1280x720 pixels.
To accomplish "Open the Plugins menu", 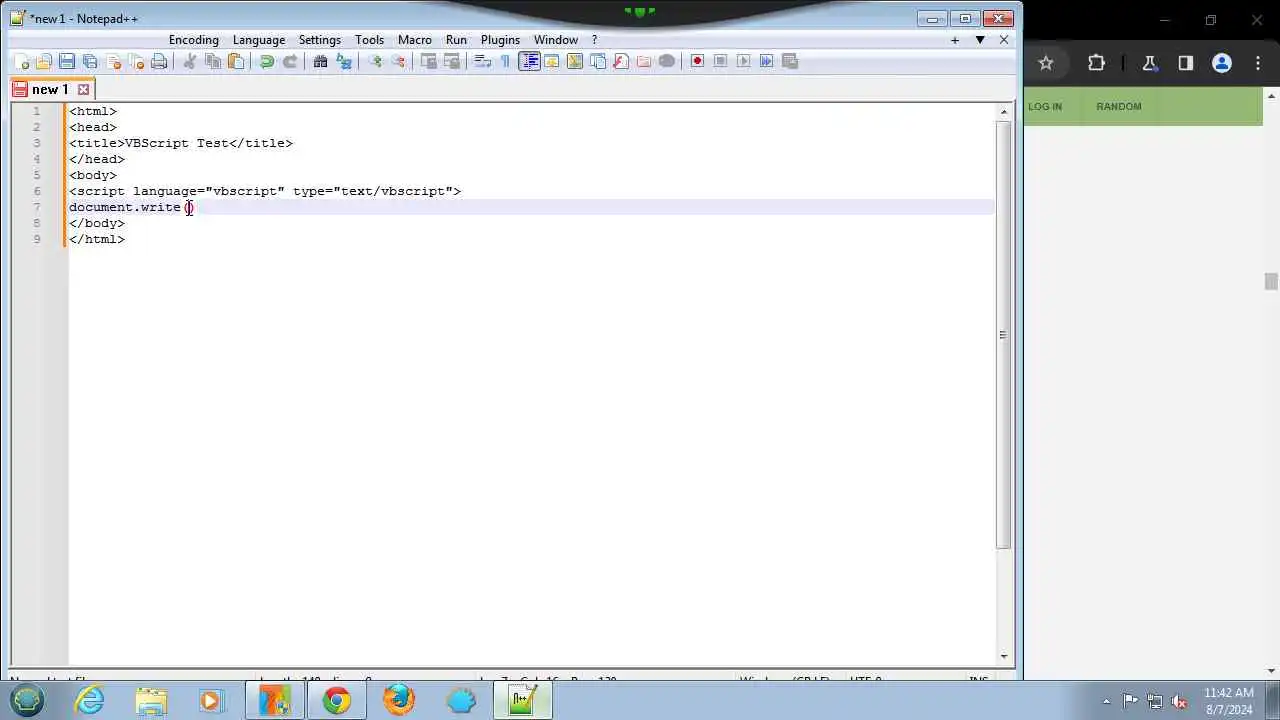I will click(500, 40).
